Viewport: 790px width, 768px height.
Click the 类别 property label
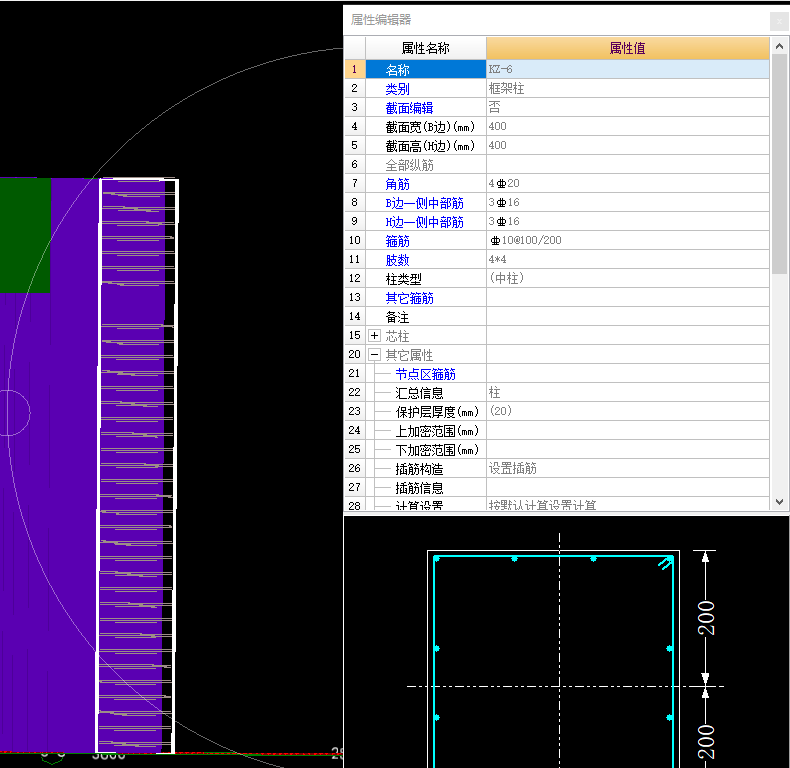(x=398, y=89)
